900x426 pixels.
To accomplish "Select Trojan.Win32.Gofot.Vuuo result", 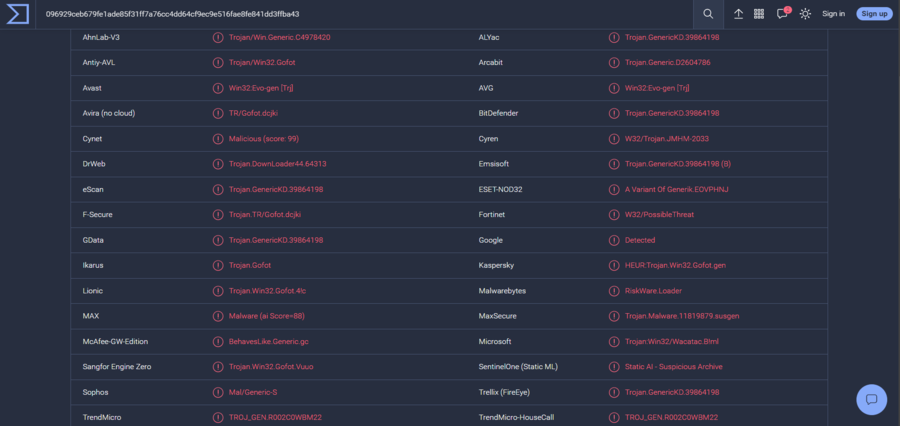I will pyautogui.click(x=271, y=367).
